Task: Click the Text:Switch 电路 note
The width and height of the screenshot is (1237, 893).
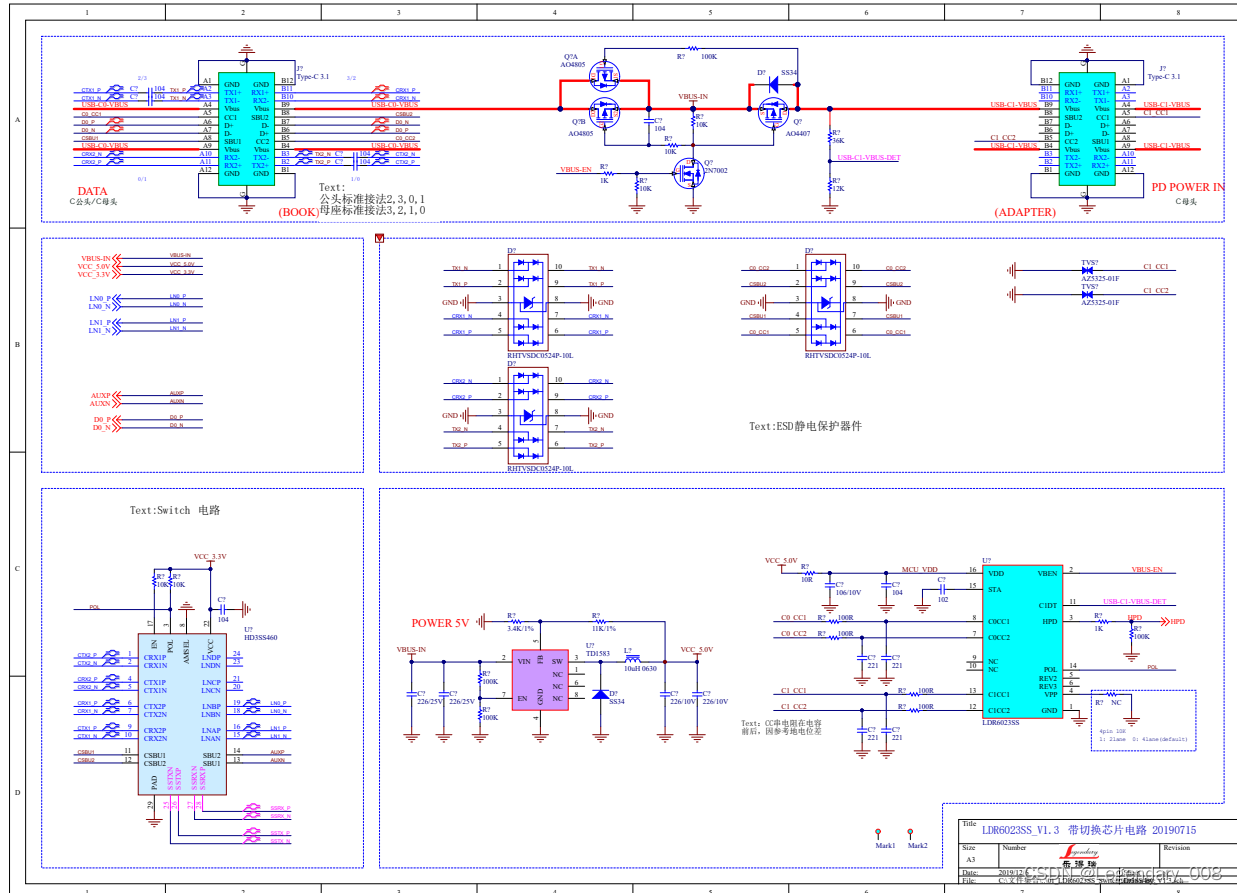Action: (x=175, y=510)
